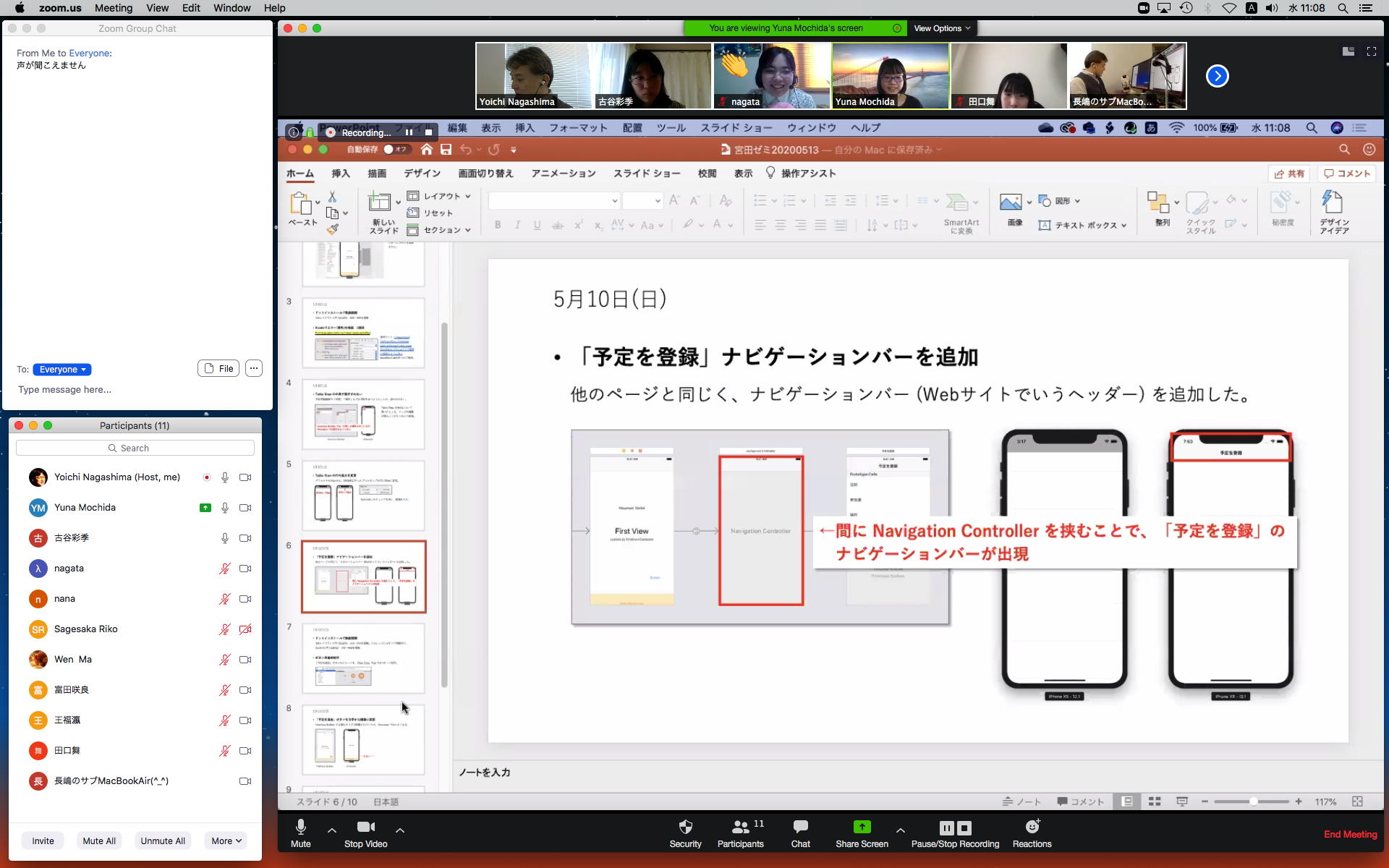
Task: Open the Security shield icon
Action: 685,827
